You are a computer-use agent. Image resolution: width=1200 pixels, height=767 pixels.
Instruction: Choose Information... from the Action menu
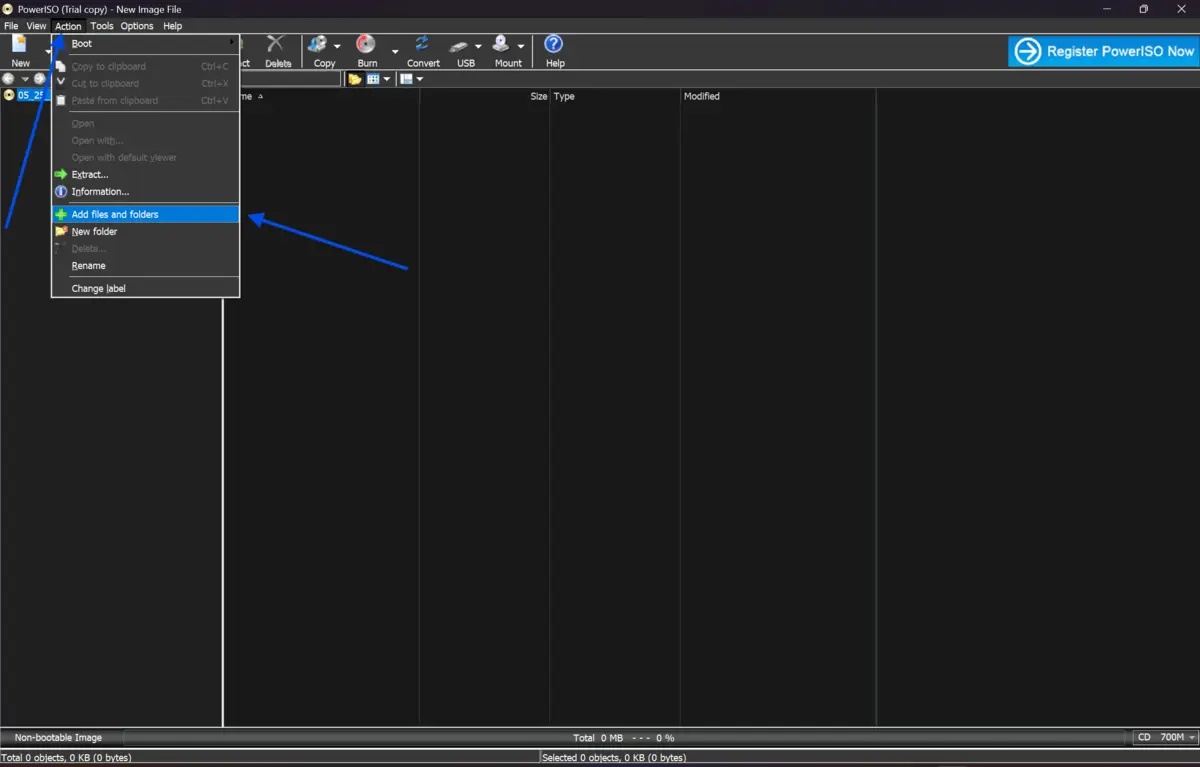click(146, 191)
